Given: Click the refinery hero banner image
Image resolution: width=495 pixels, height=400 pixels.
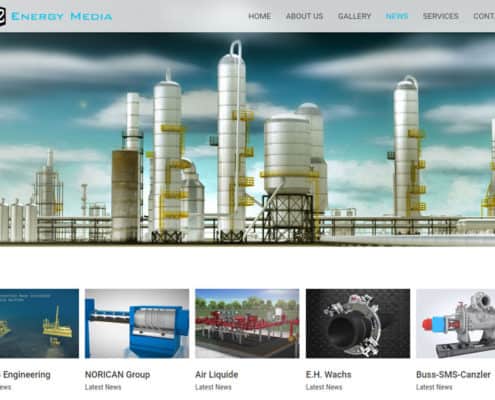Looking at the screenshot, I should coord(247,139).
